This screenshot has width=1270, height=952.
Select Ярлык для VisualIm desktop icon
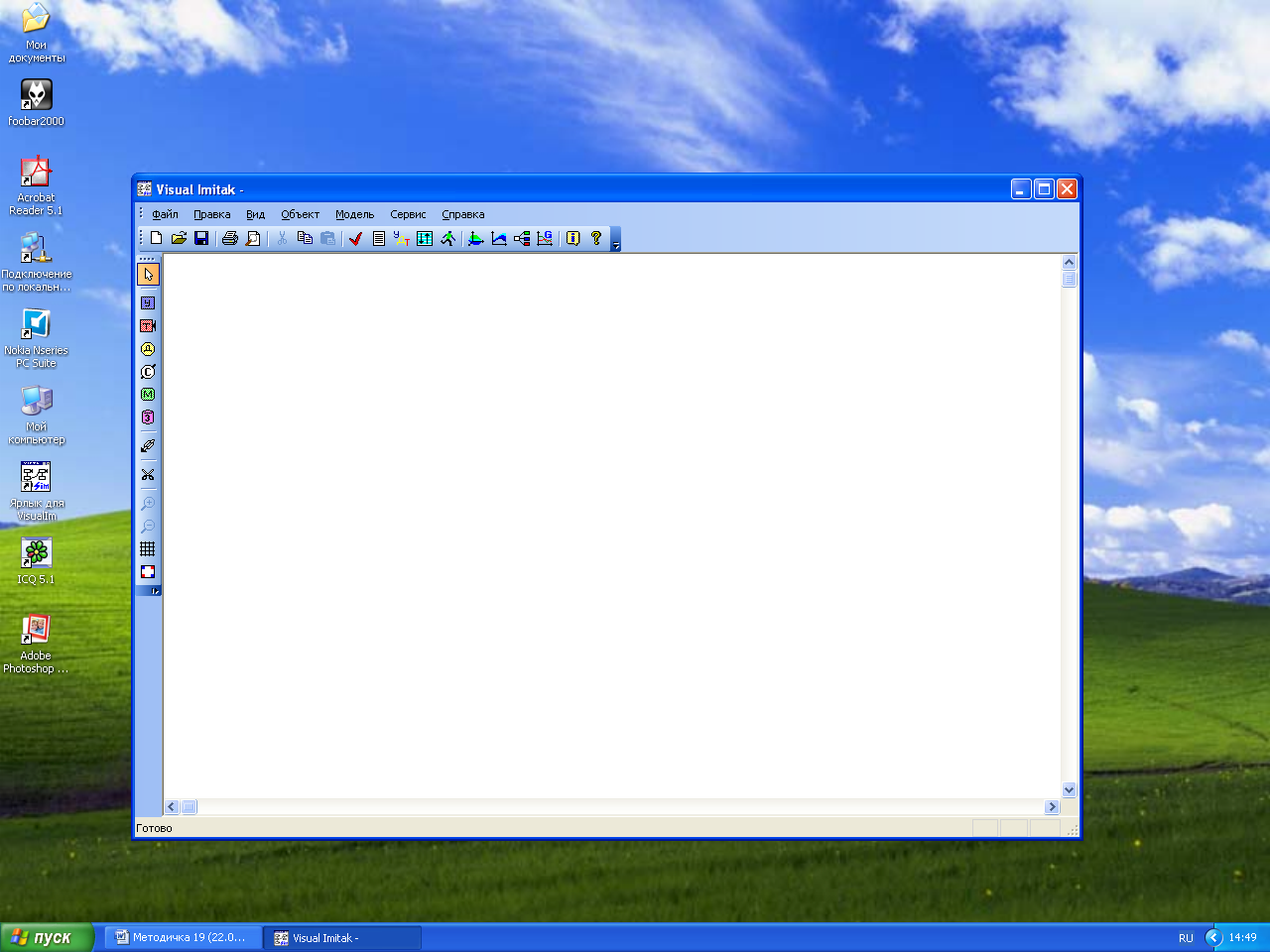[36, 491]
